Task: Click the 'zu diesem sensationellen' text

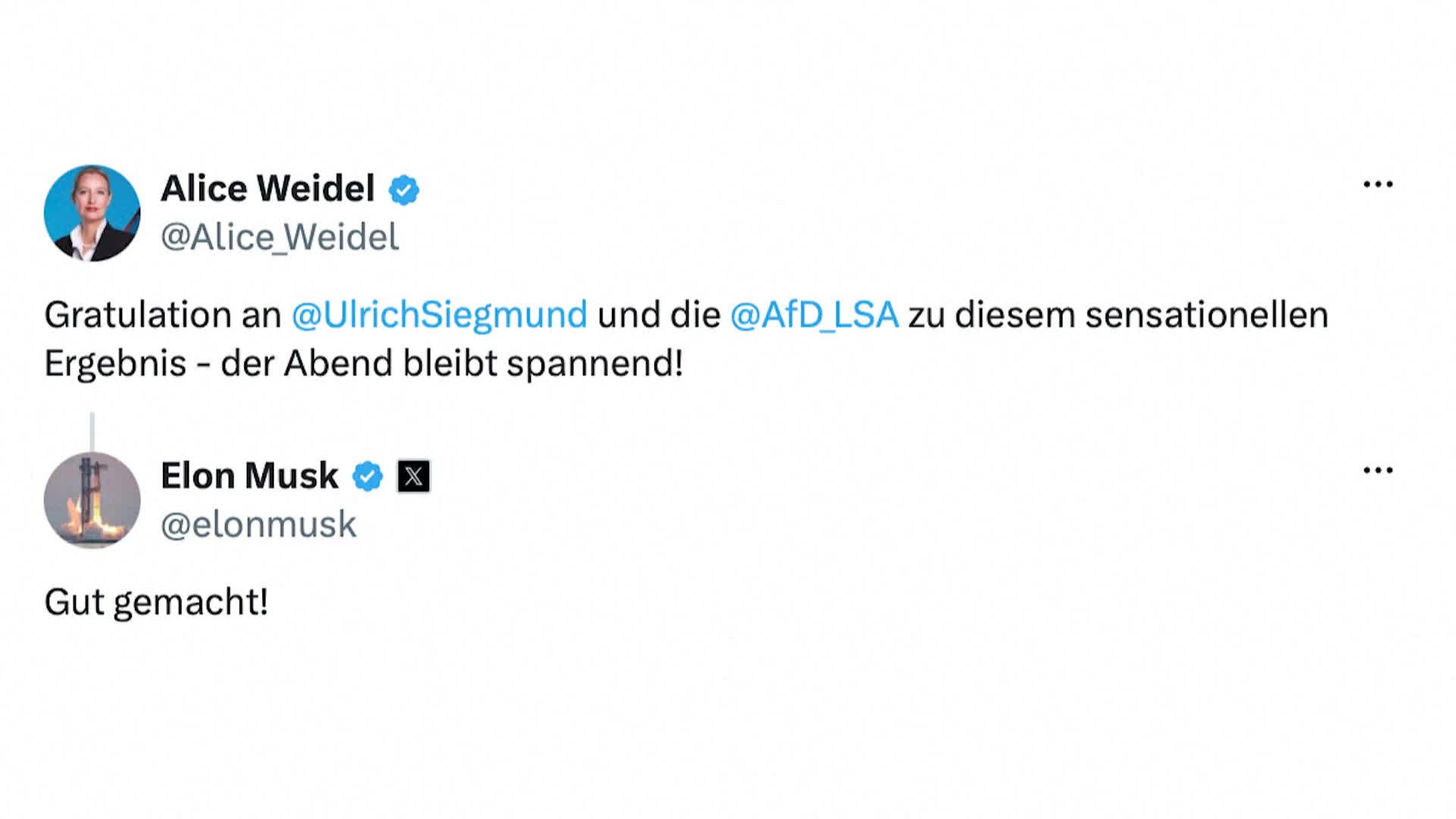Action: click(1119, 315)
